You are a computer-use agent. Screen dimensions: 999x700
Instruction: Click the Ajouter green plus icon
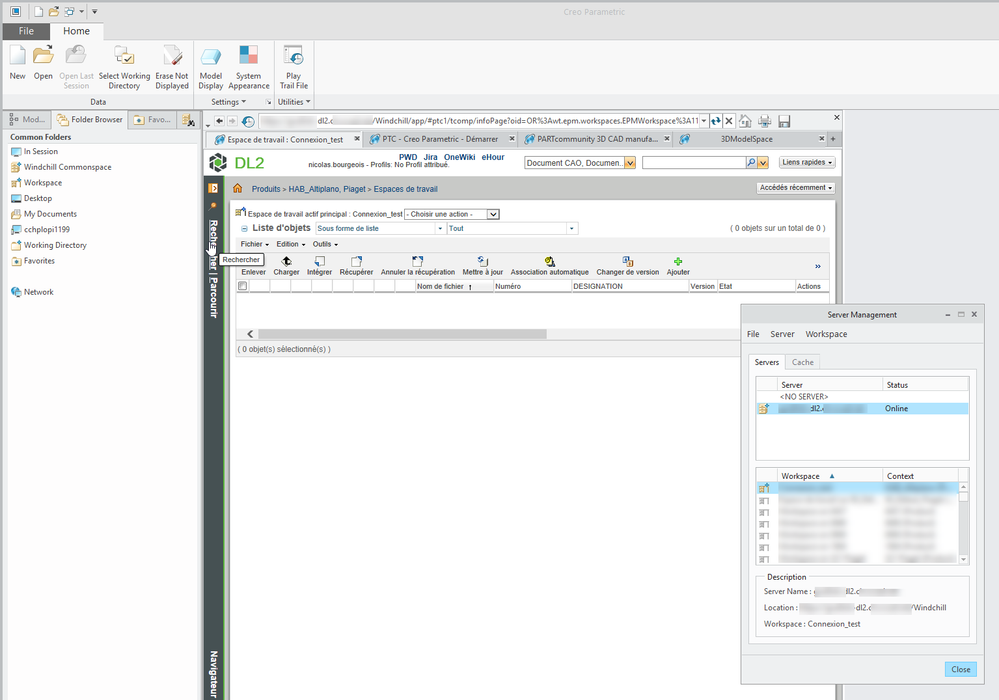coord(678,262)
